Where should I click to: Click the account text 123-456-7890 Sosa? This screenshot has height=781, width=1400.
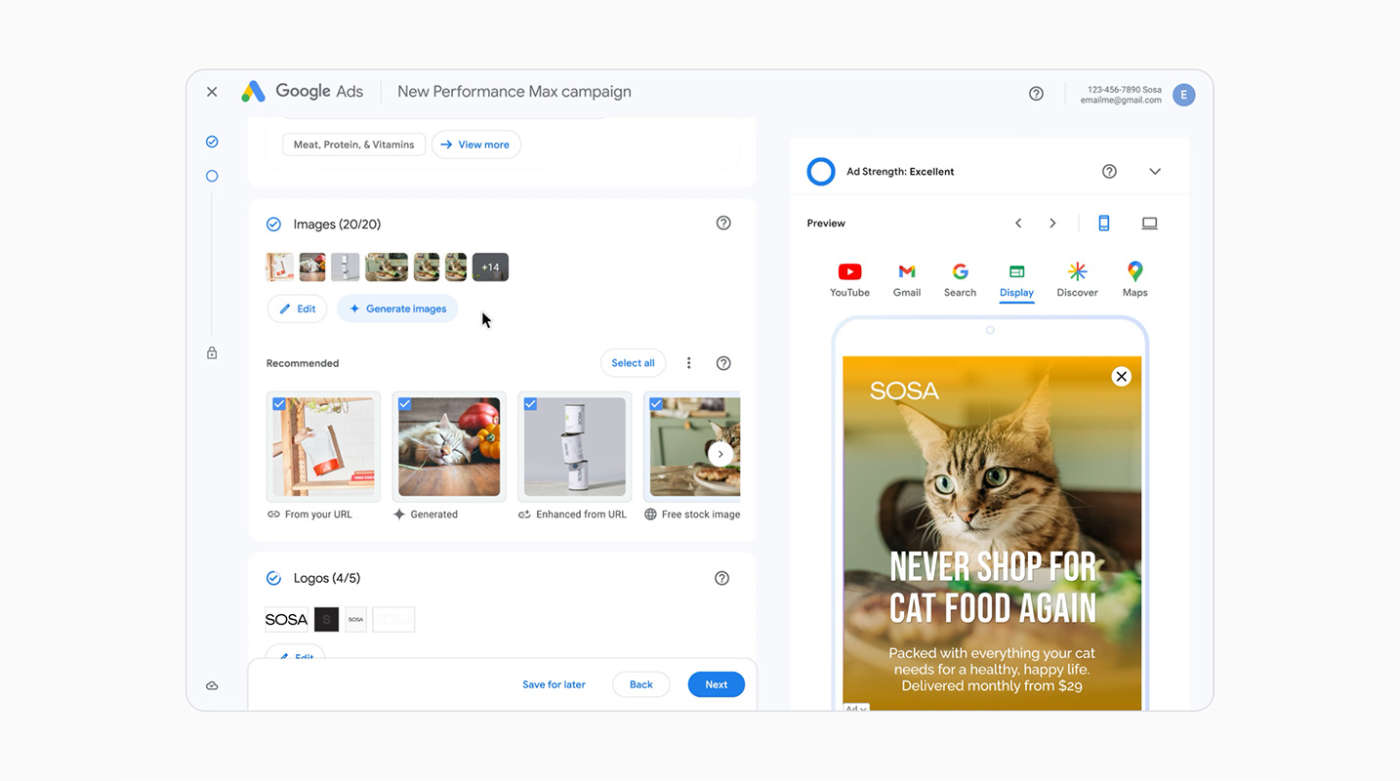1125,90
